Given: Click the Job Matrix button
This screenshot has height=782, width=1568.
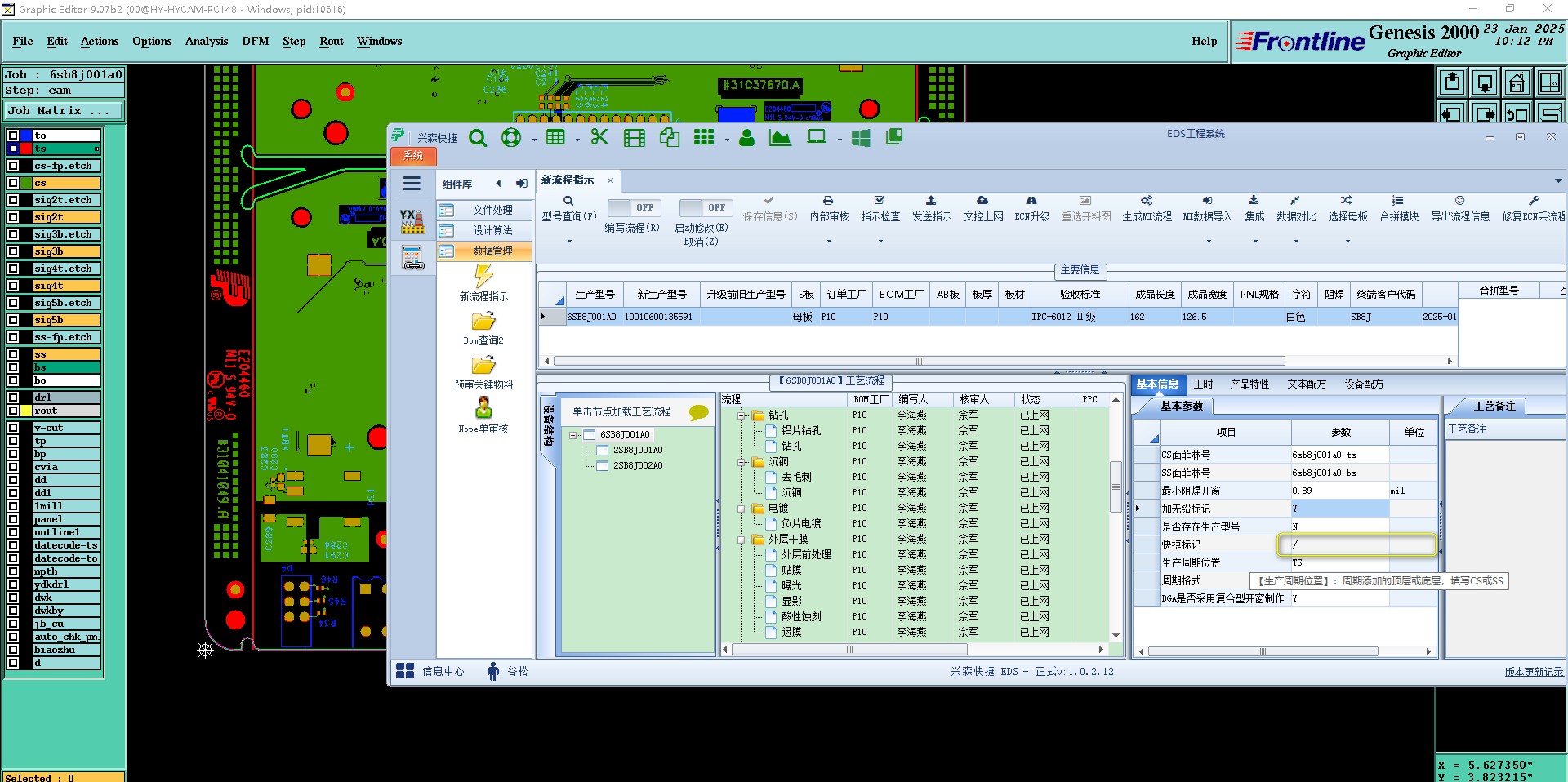Looking at the screenshot, I should [64, 111].
